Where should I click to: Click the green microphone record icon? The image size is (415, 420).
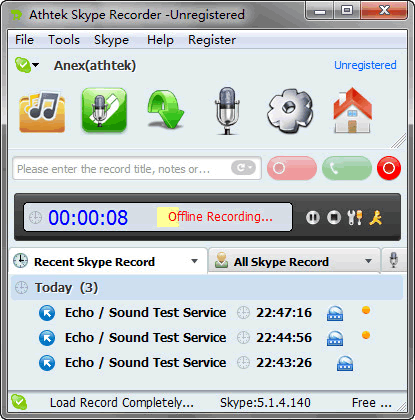[x=104, y=110]
